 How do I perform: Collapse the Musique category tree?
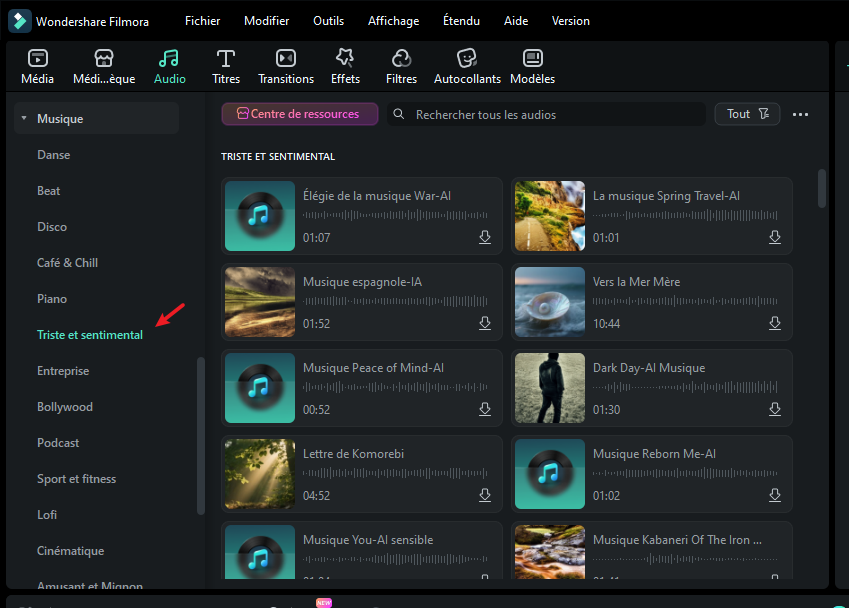pyautogui.click(x=23, y=119)
